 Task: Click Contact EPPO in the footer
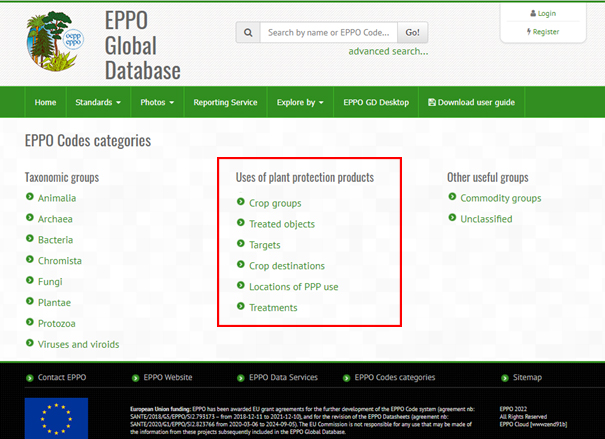(x=62, y=377)
